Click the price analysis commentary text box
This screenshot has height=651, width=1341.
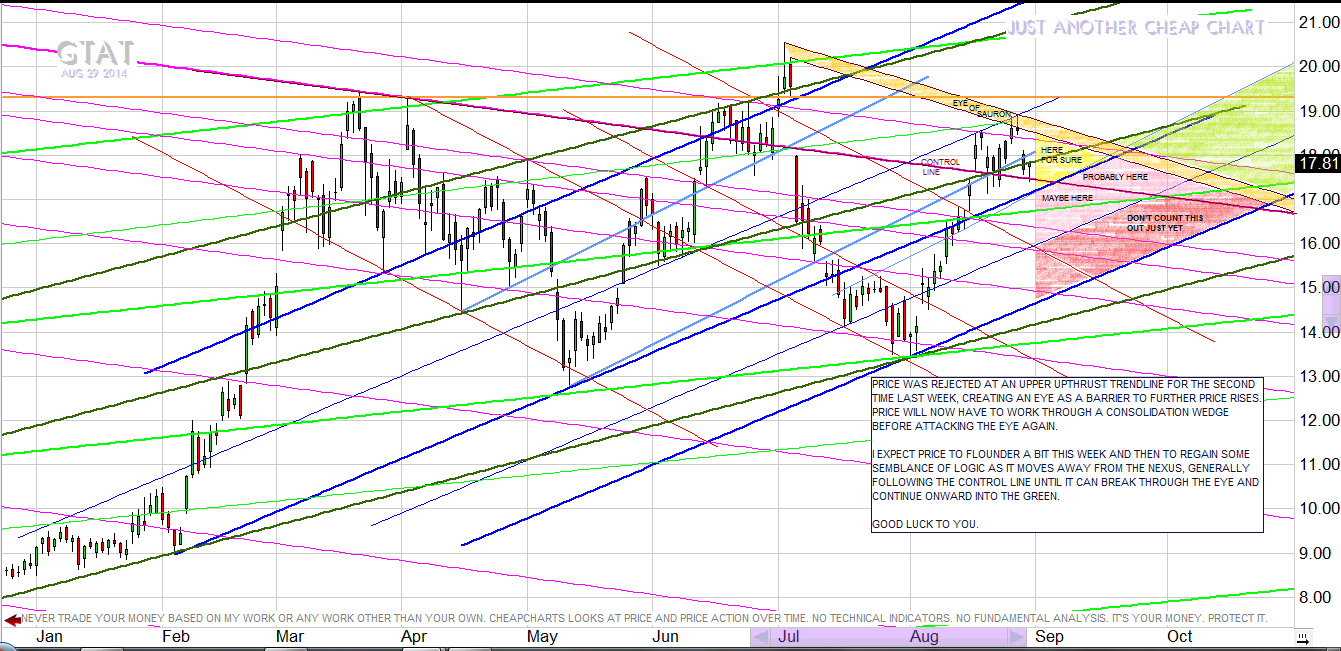click(x=1067, y=454)
